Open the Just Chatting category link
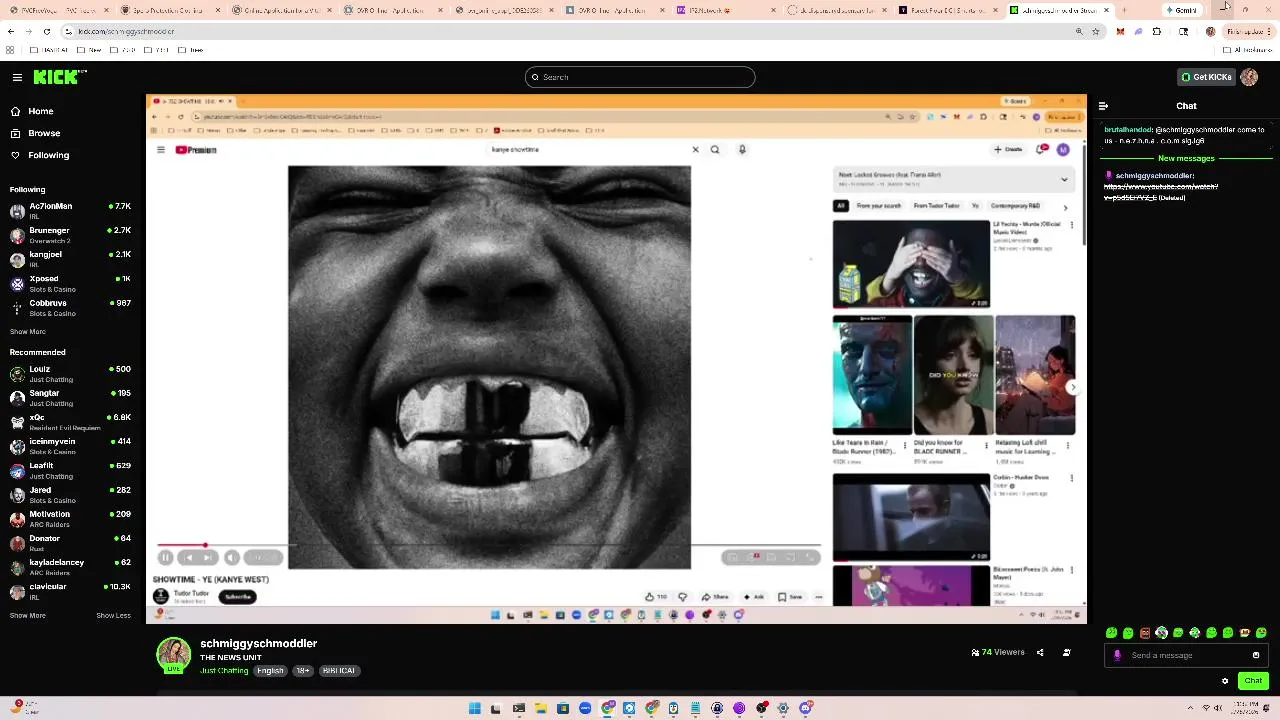This screenshot has height=720, width=1280. (x=224, y=671)
